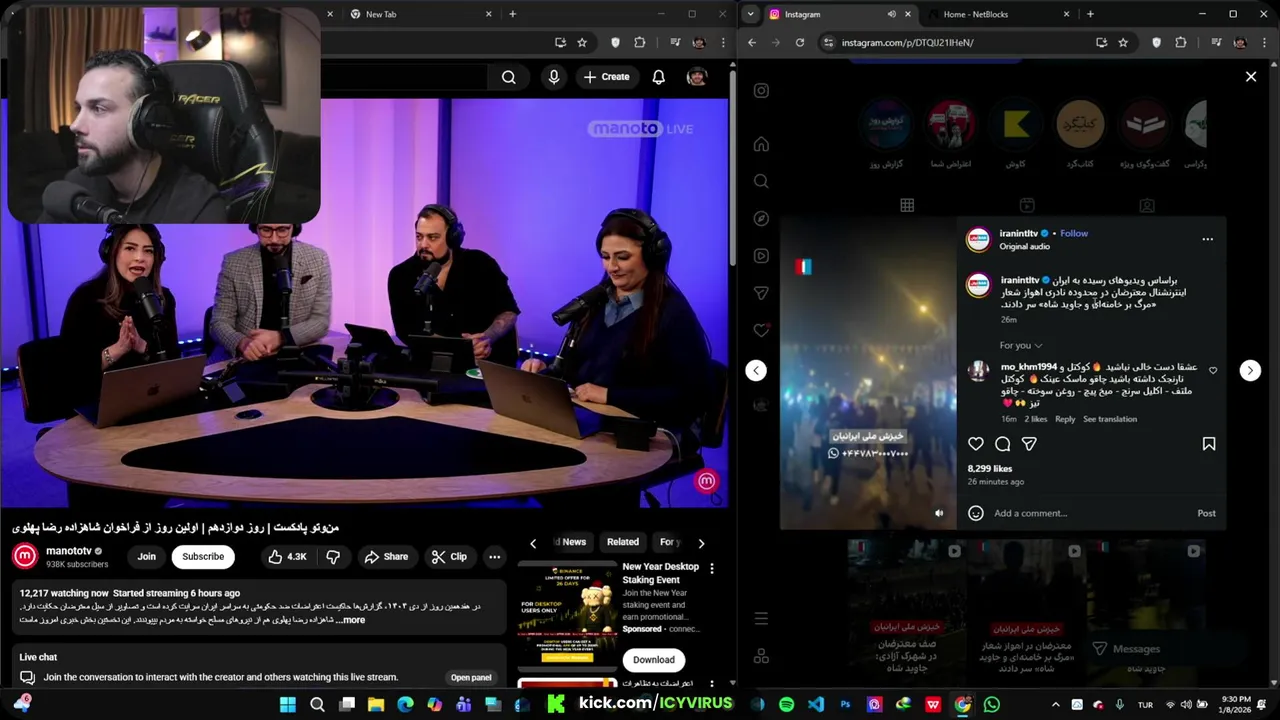Open post options three-dot menu
The width and height of the screenshot is (1280, 720).
coord(1207,239)
